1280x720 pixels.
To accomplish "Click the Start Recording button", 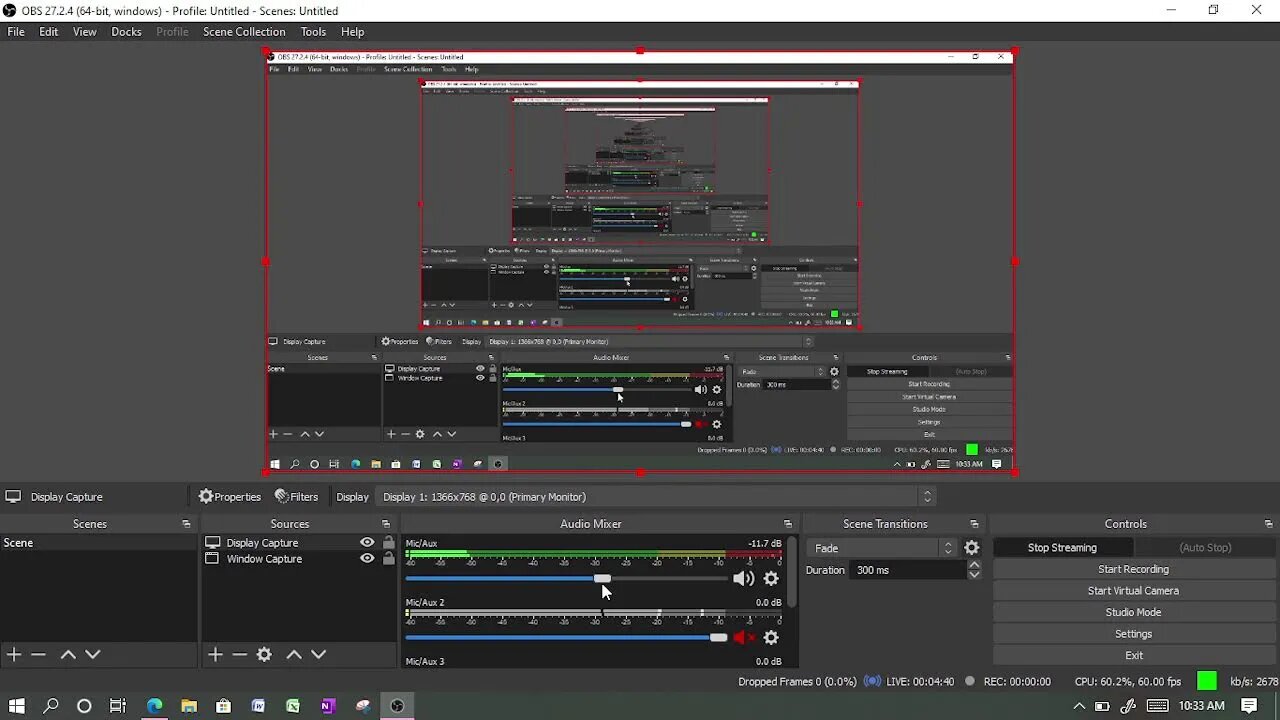I will (1133, 569).
